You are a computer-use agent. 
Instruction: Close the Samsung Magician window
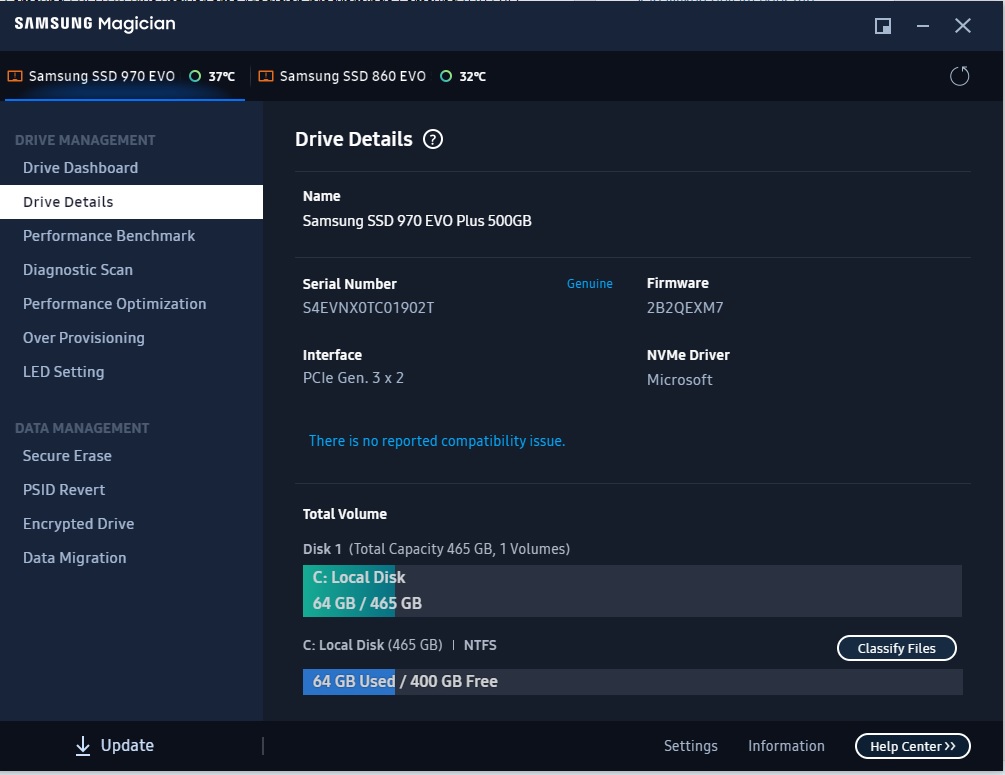coord(963,26)
